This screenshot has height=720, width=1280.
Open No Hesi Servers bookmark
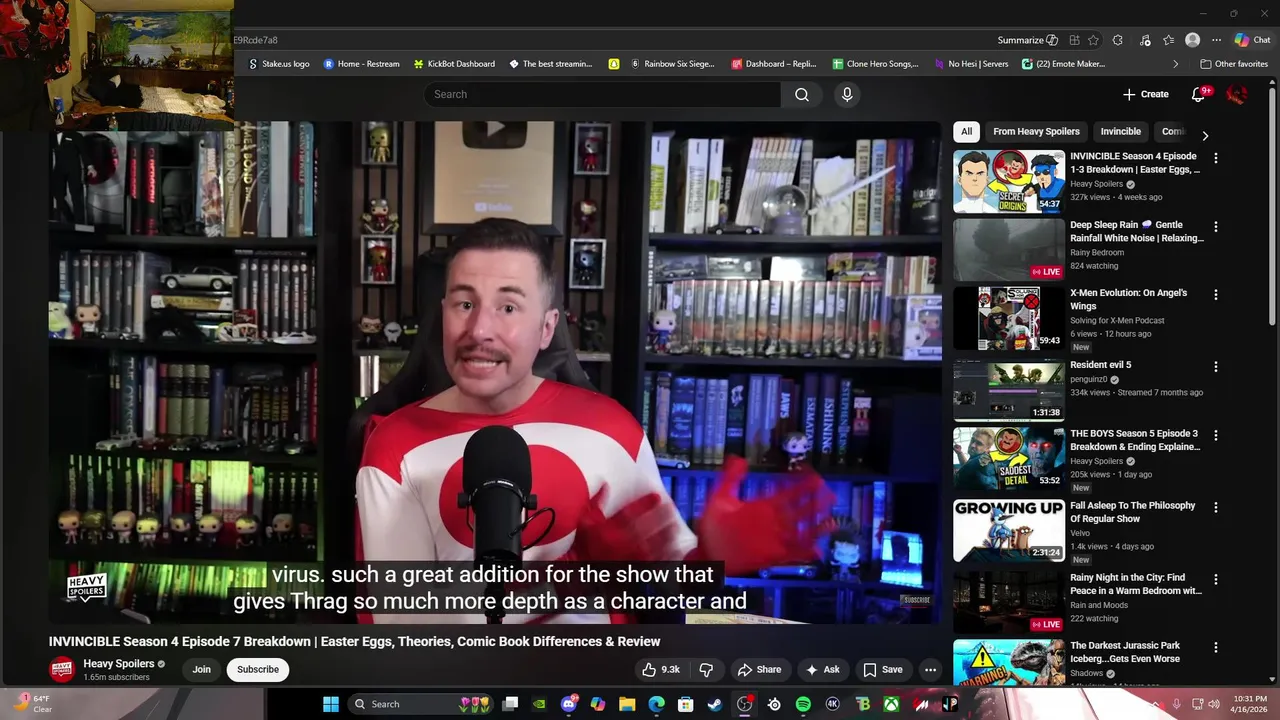coord(971,64)
